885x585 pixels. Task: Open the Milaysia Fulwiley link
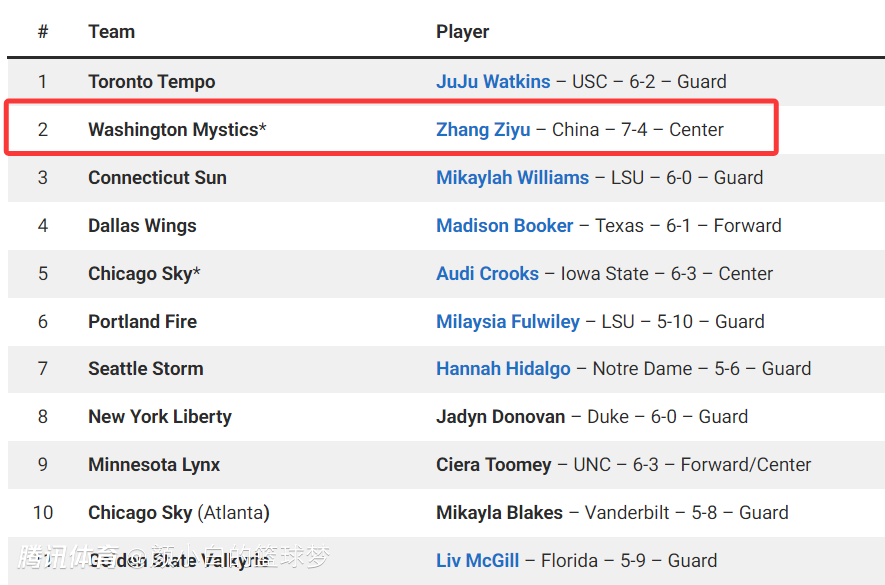pos(508,322)
